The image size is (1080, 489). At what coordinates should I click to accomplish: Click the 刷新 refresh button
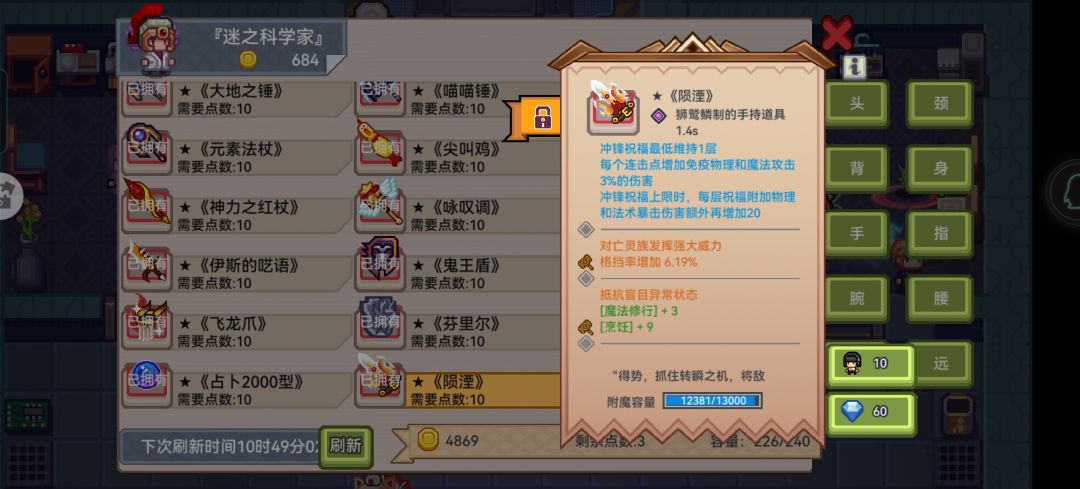(346, 446)
